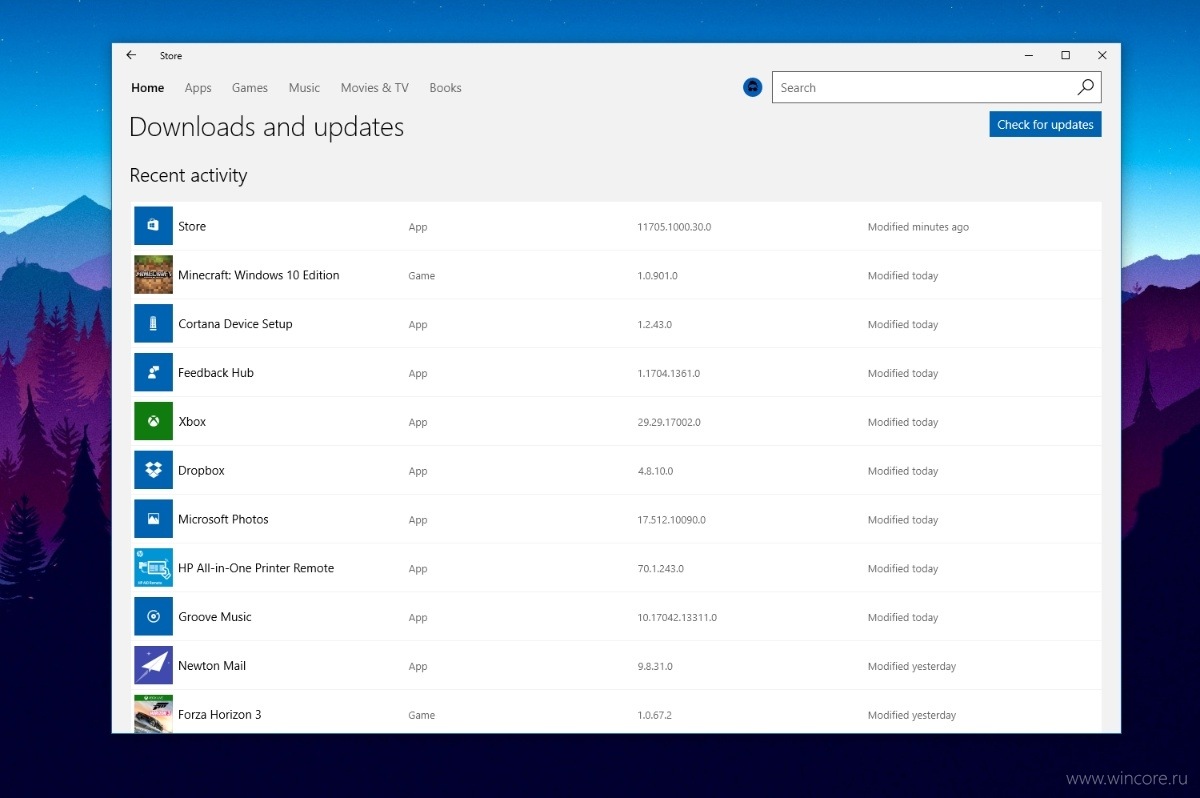This screenshot has width=1200, height=798.
Task: Select version text 11705.1000.30.0
Action: pyautogui.click(x=674, y=227)
